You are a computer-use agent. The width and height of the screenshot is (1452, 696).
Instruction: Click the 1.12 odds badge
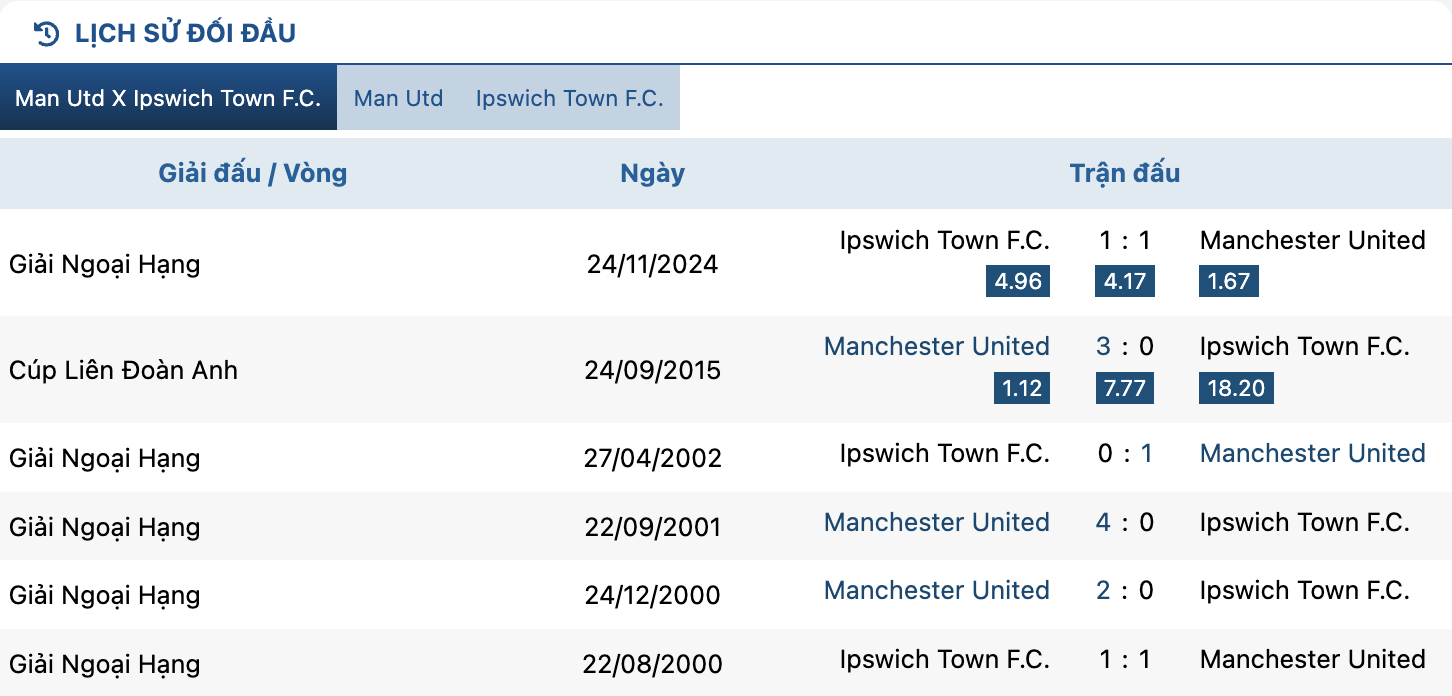click(1022, 388)
